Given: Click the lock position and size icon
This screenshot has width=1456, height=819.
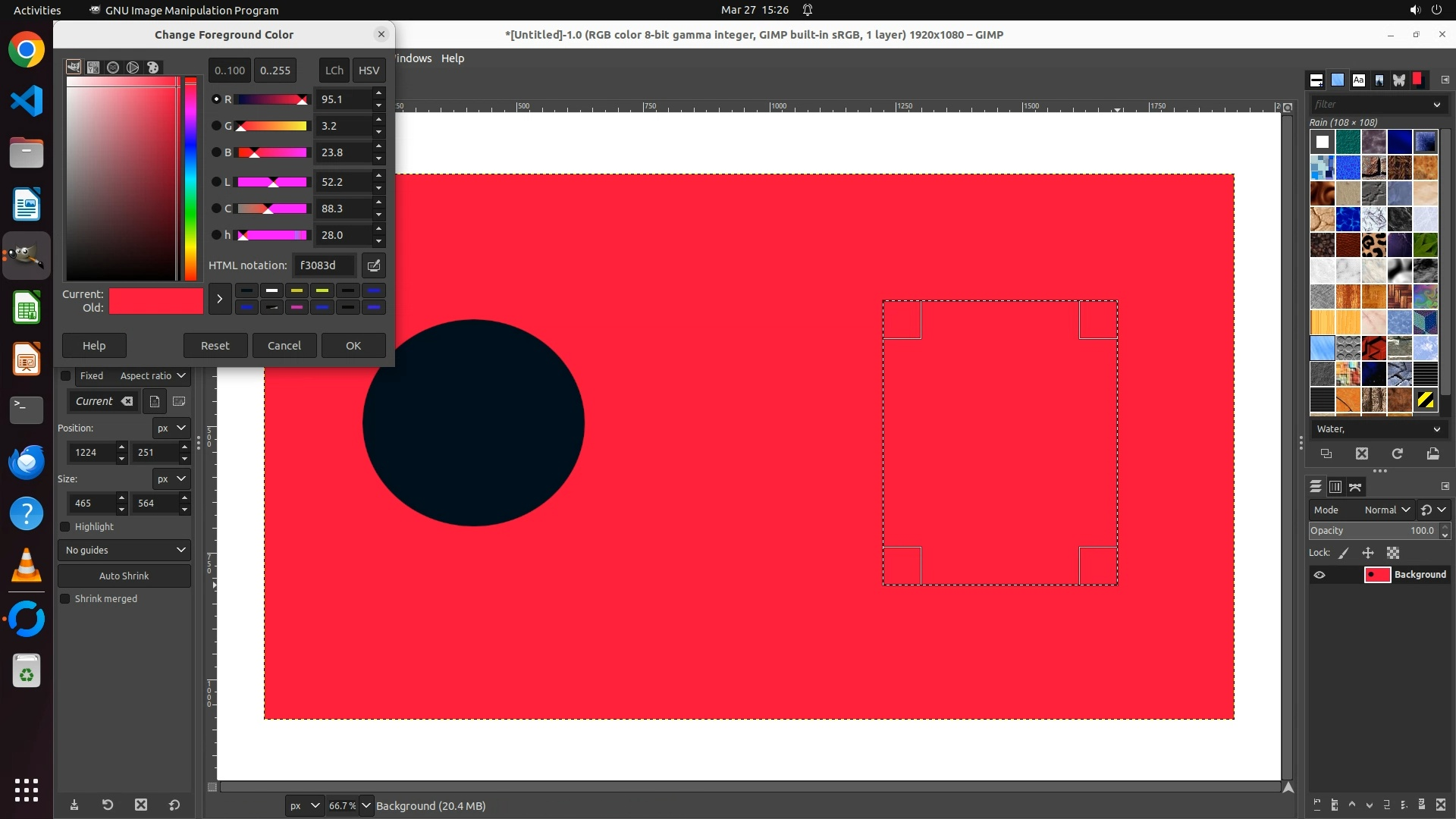Looking at the screenshot, I should 1368,553.
